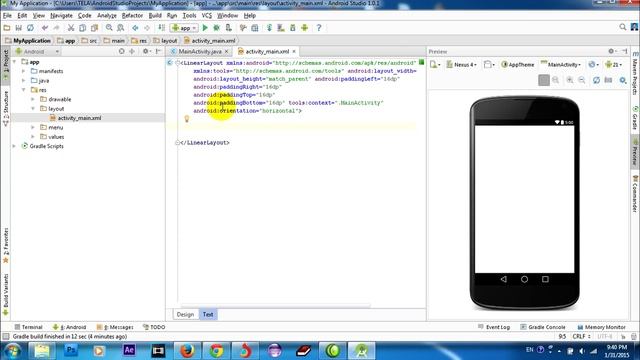
Task: Expand the java folder
Action: point(24,80)
